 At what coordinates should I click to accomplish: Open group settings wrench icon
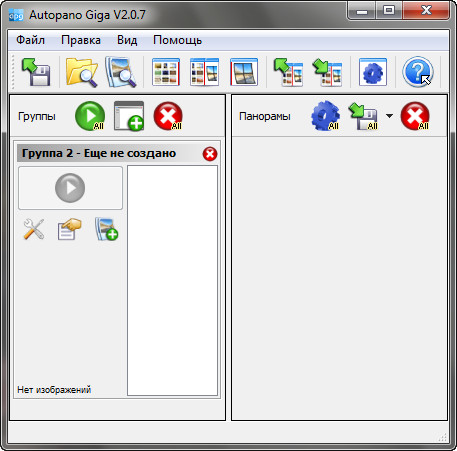click(34, 229)
